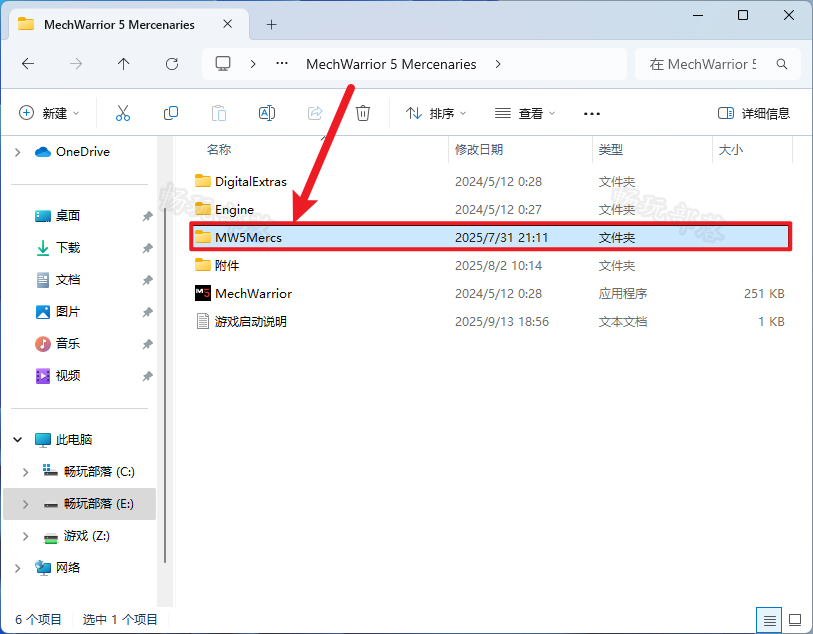The height and width of the screenshot is (634, 813).
Task: Click the 应用程序 type cell
Action: [623, 293]
